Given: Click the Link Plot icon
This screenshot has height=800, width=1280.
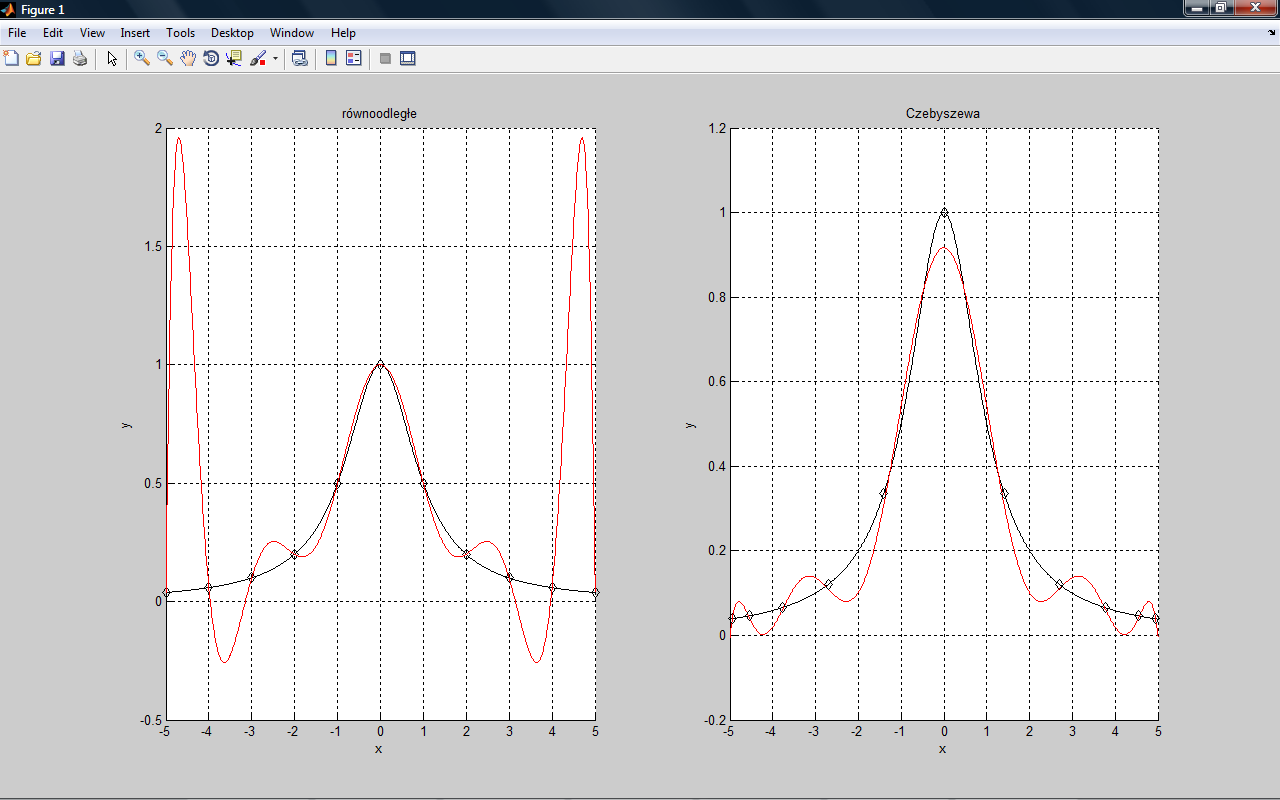Looking at the screenshot, I should pos(299,59).
